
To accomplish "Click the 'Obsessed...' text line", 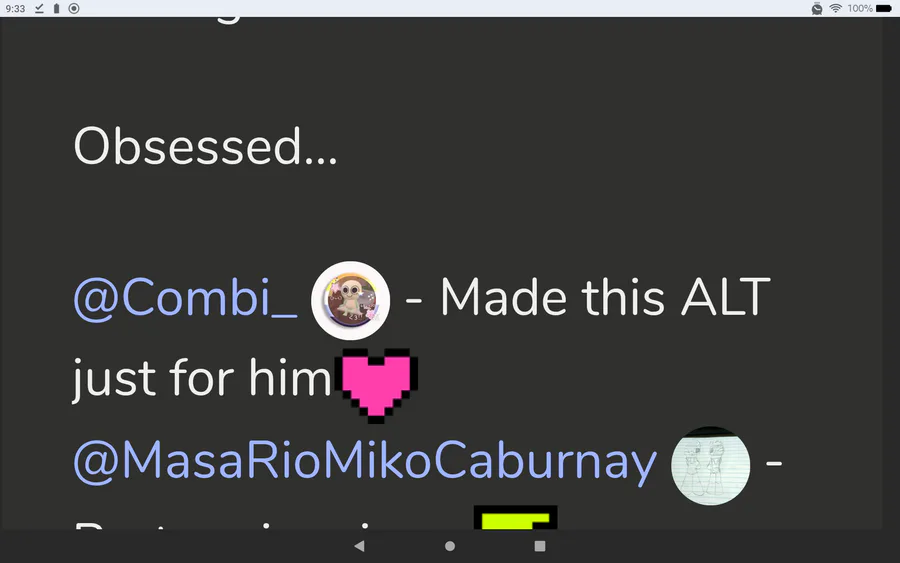I will [205, 147].
